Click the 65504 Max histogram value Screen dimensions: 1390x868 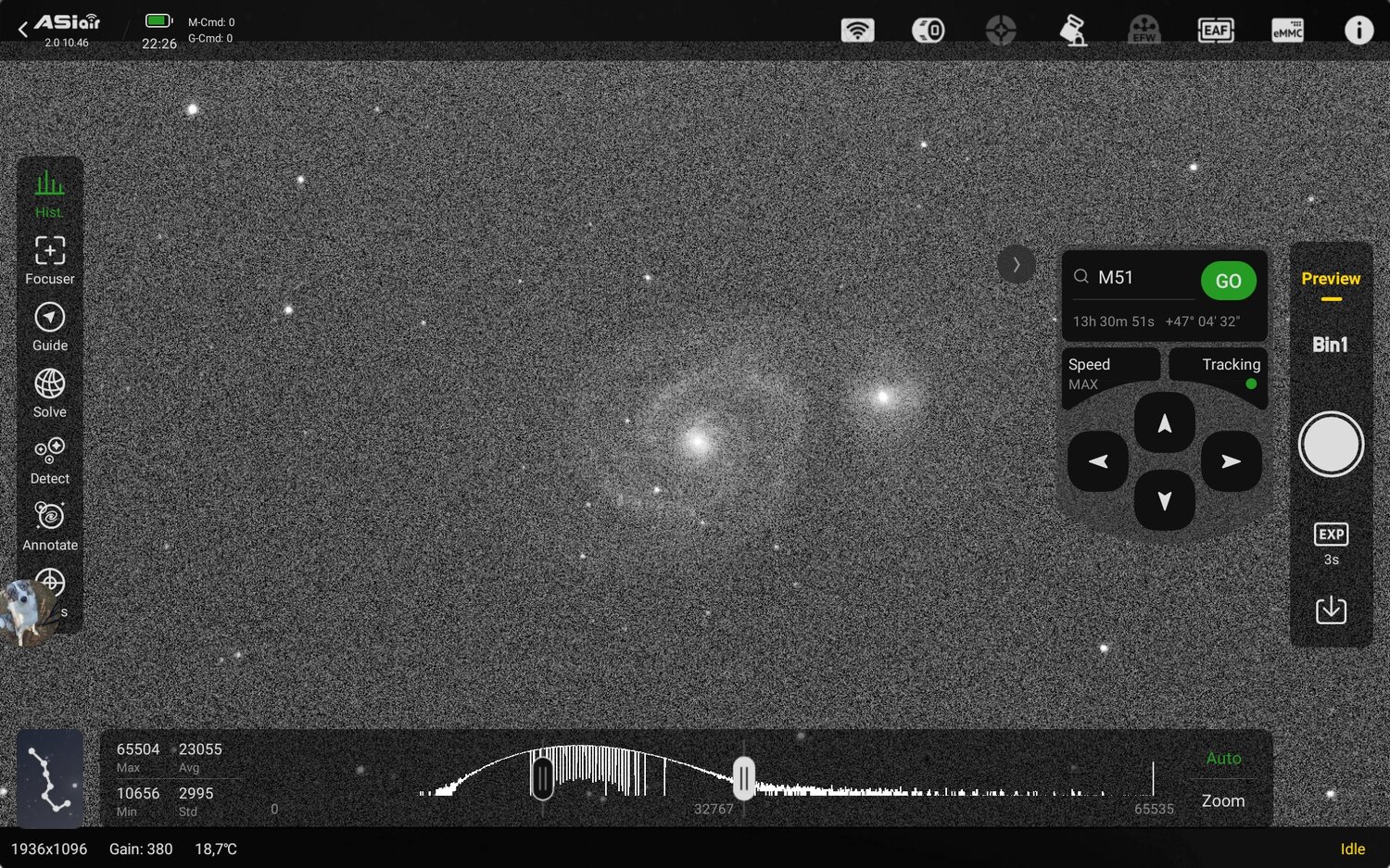[138, 748]
